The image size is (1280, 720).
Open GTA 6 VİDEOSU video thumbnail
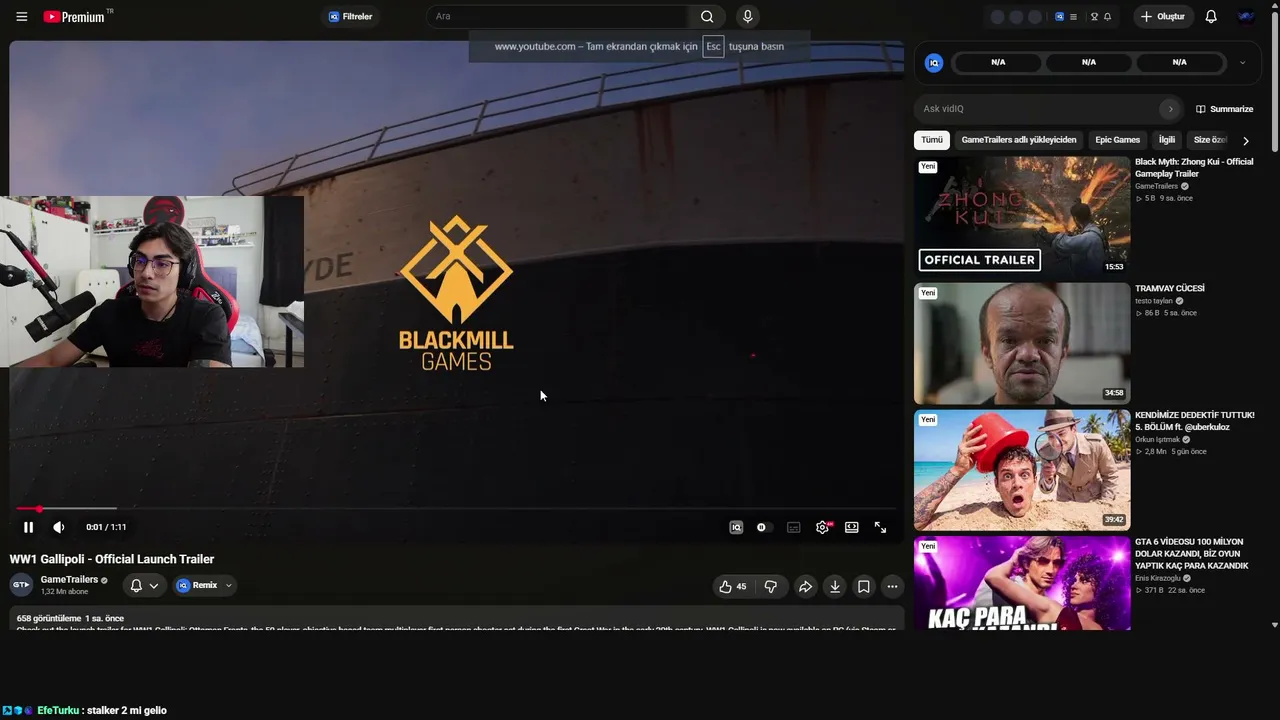1022,583
